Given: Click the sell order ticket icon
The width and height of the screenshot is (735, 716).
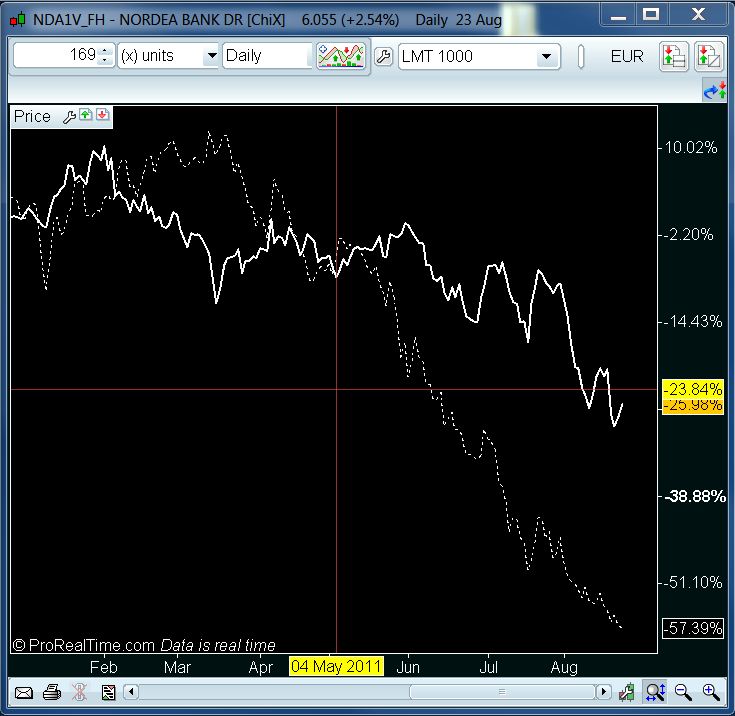Looking at the screenshot, I should tap(709, 56).
